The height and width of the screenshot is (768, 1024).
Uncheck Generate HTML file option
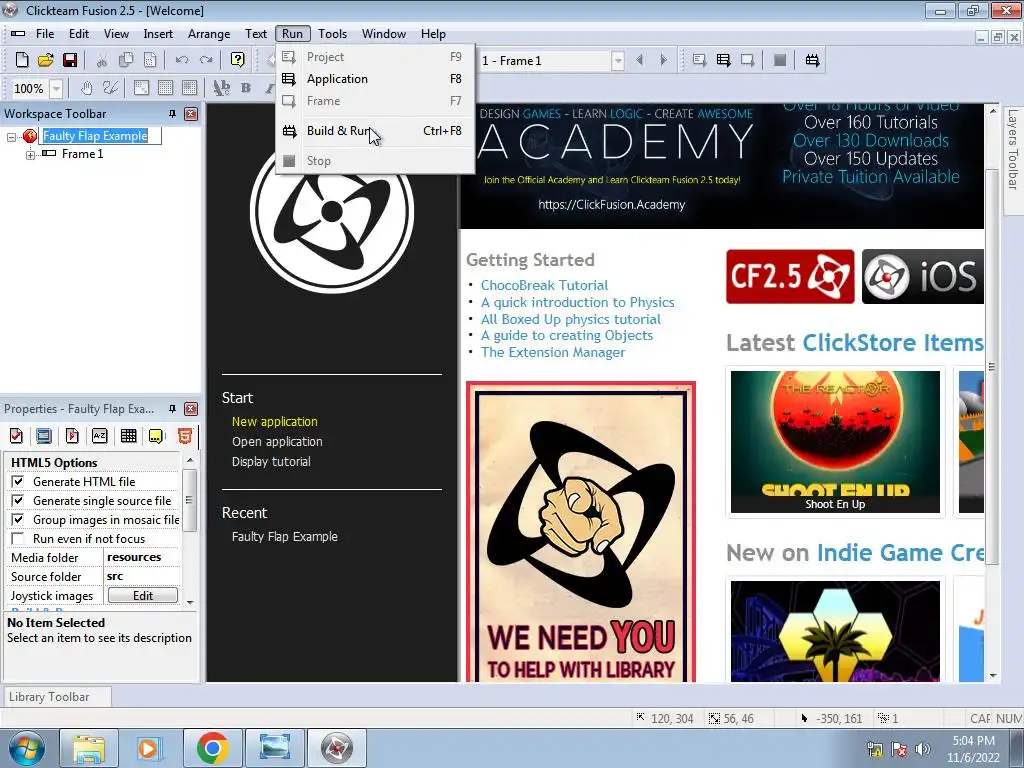pyautogui.click(x=18, y=481)
